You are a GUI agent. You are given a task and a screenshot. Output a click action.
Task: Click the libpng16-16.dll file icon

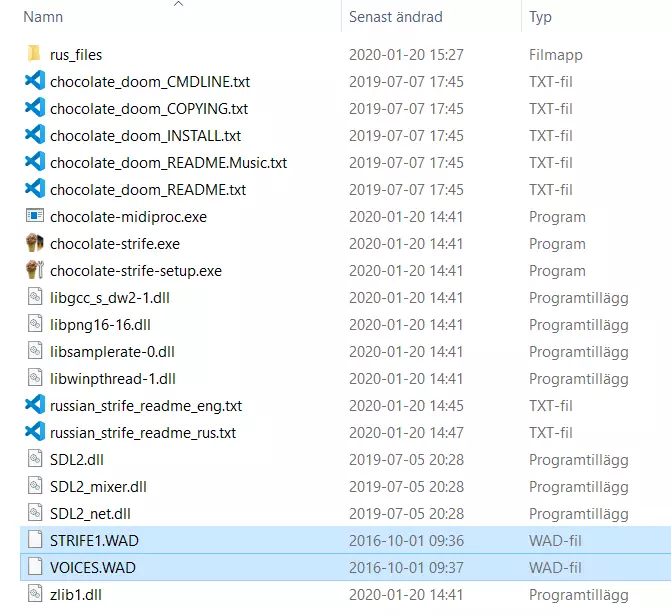coord(35,324)
